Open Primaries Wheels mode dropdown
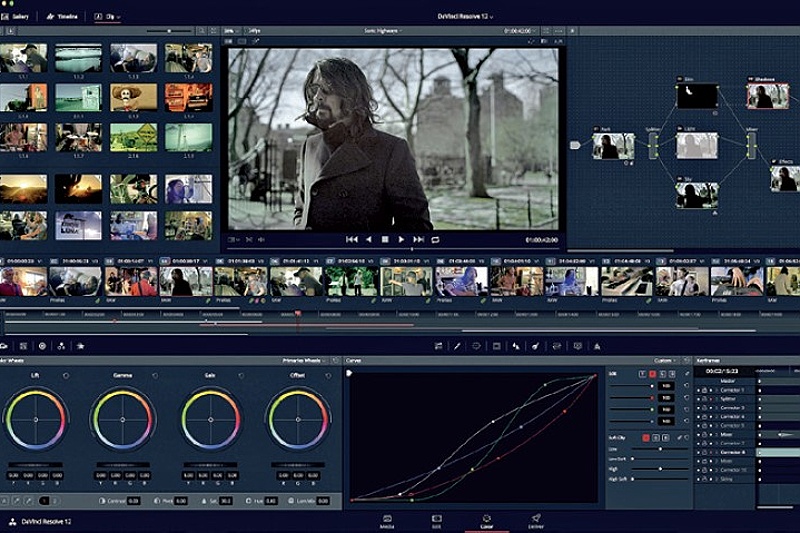The image size is (800, 533). [304, 361]
